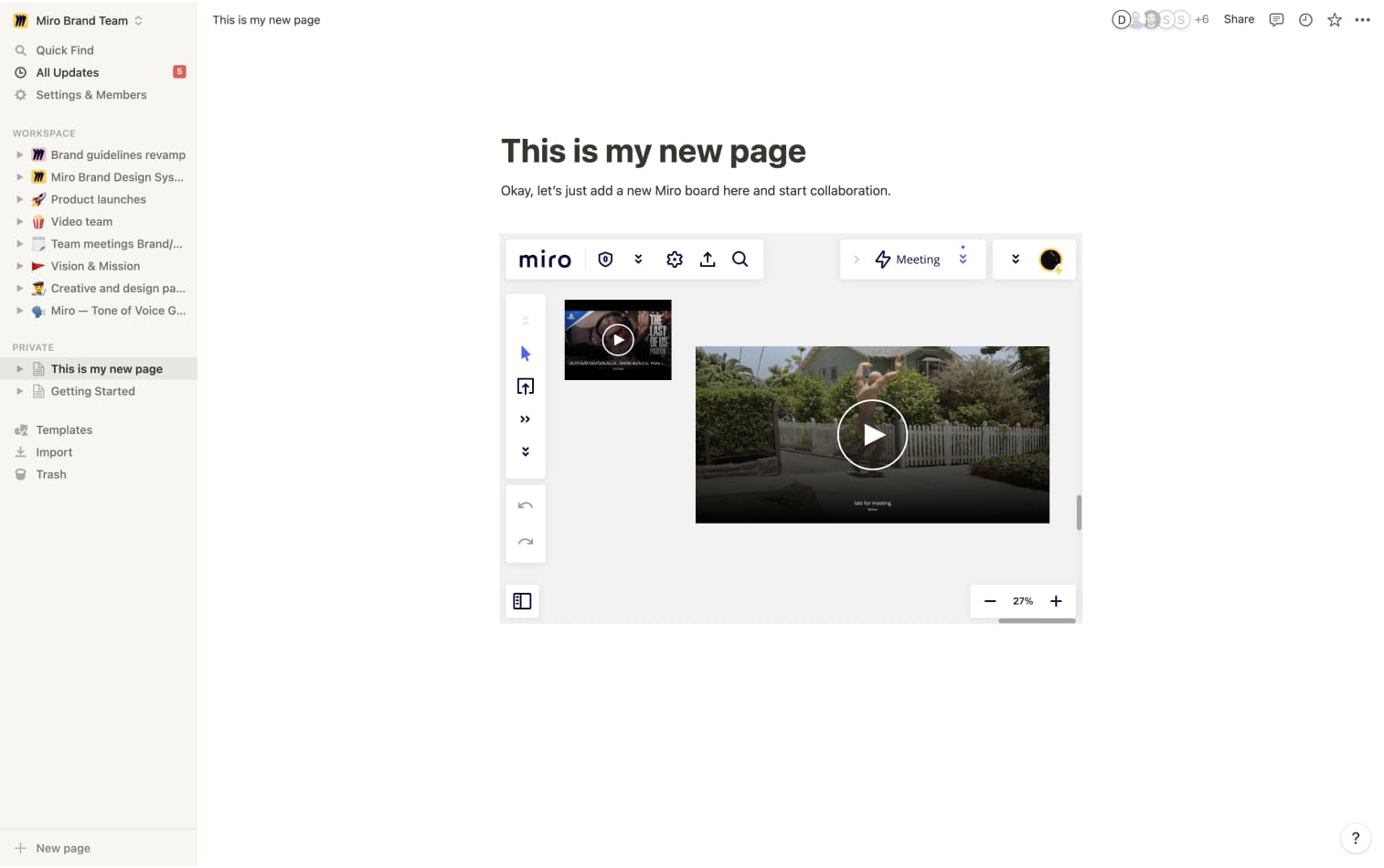Click the +6 collaborators indicator
The image size is (1384, 868).
tap(1201, 19)
